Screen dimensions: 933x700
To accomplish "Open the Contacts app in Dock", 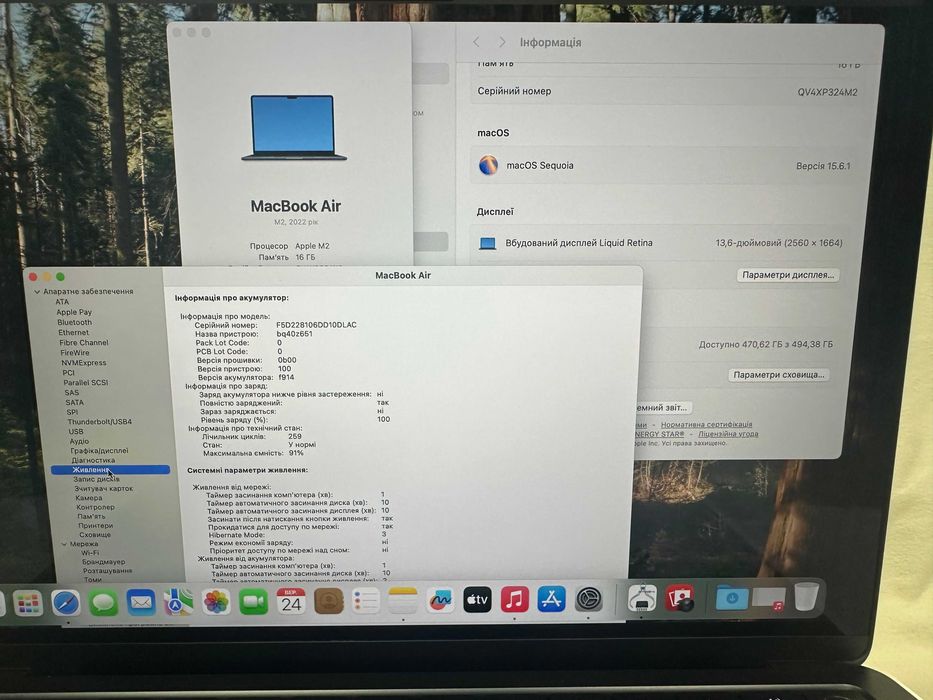I will 328,601.
